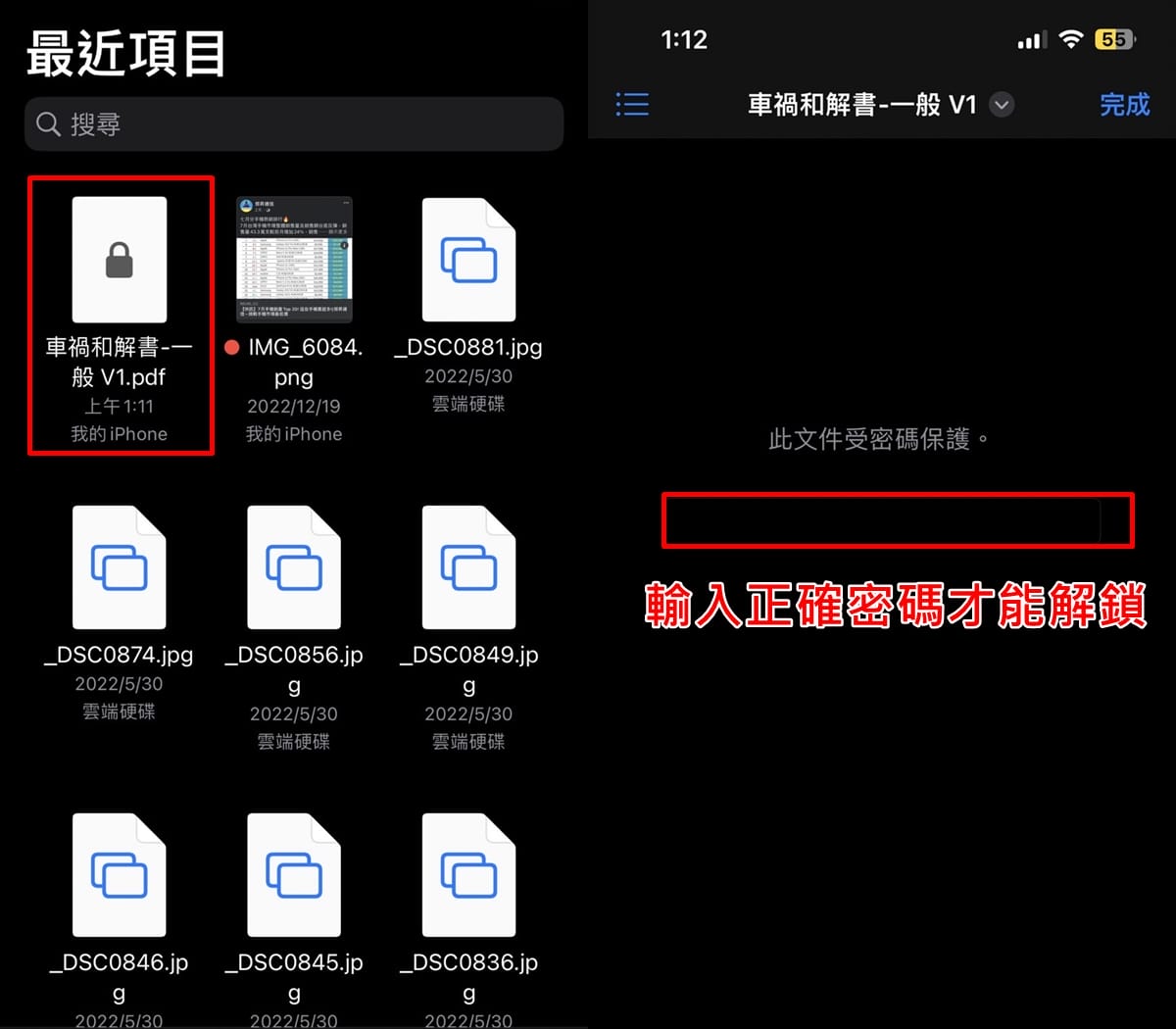Viewport: 1176px width, 1029px height.
Task: Click the 搜尋 search field
Action: 294,123
